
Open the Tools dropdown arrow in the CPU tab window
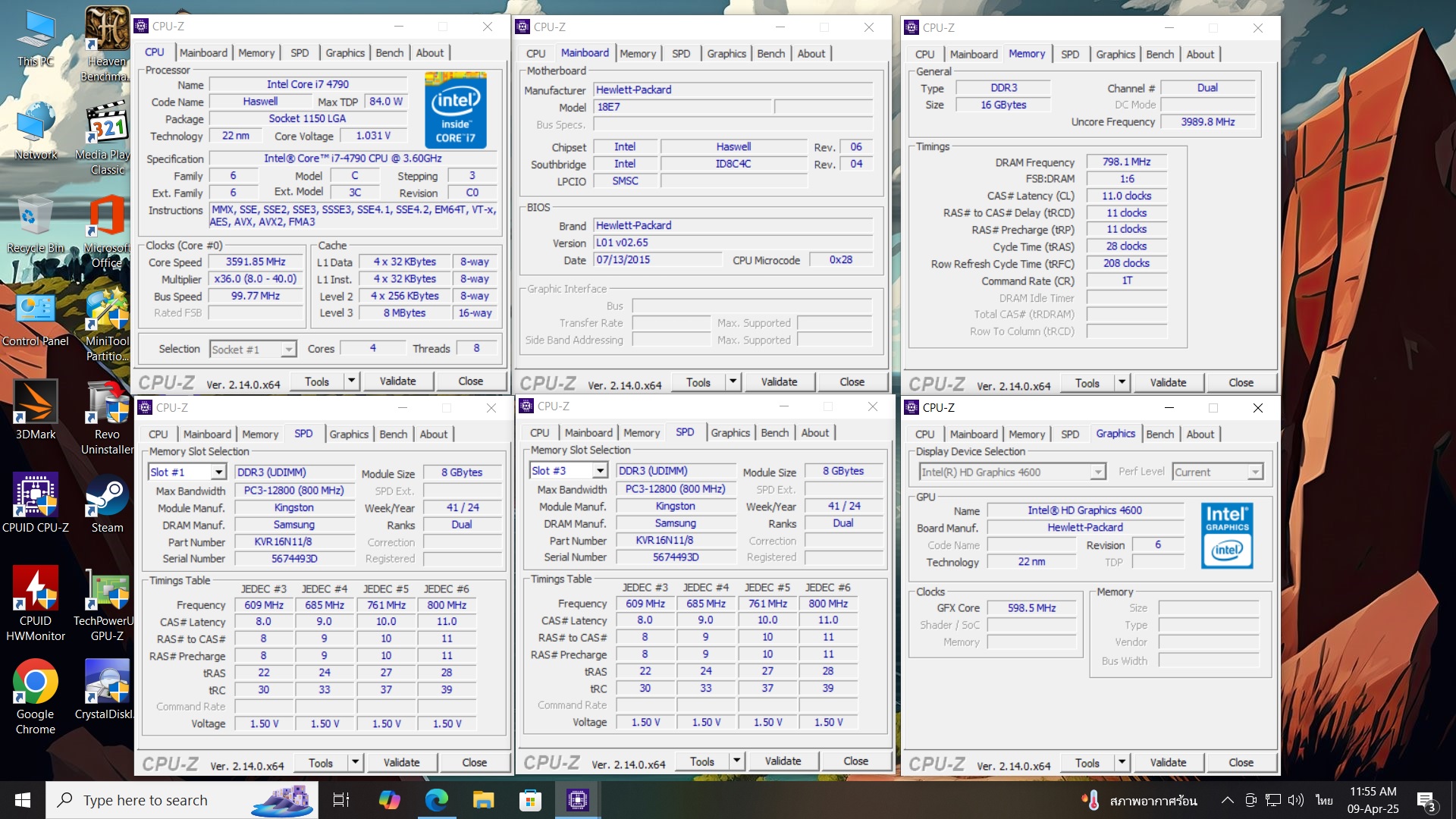tap(351, 381)
